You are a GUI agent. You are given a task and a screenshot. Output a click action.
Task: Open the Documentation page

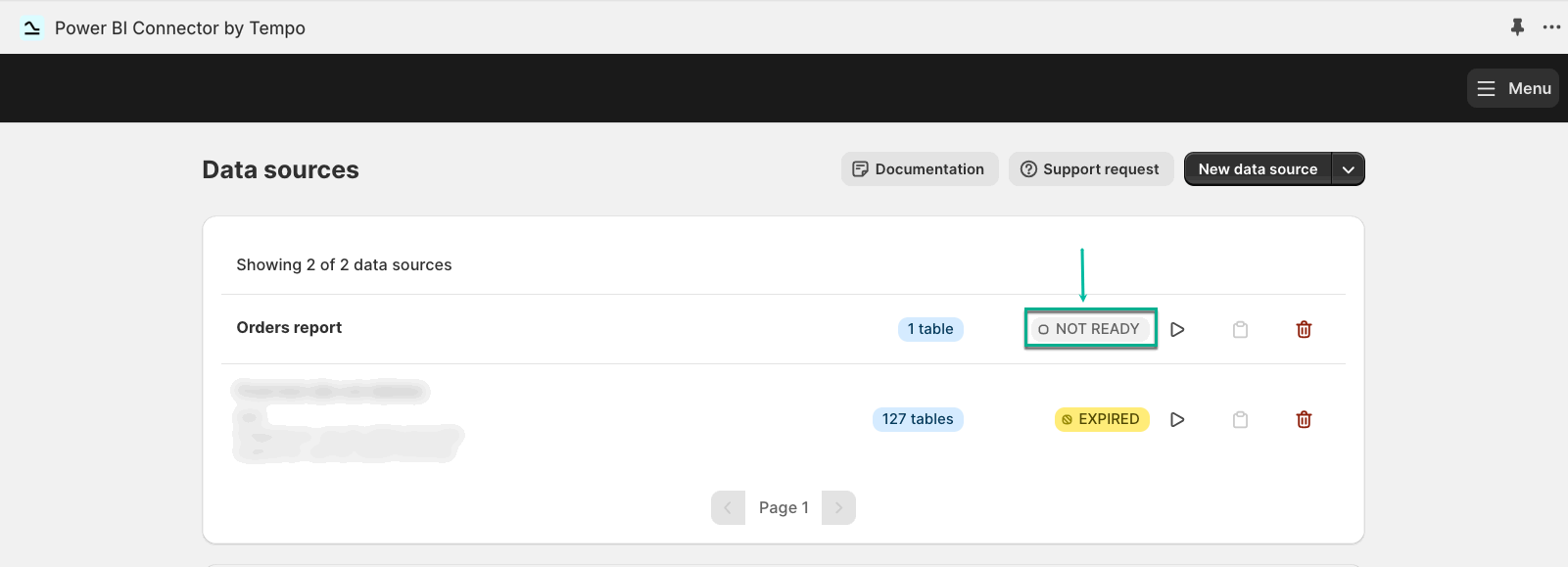tap(919, 169)
